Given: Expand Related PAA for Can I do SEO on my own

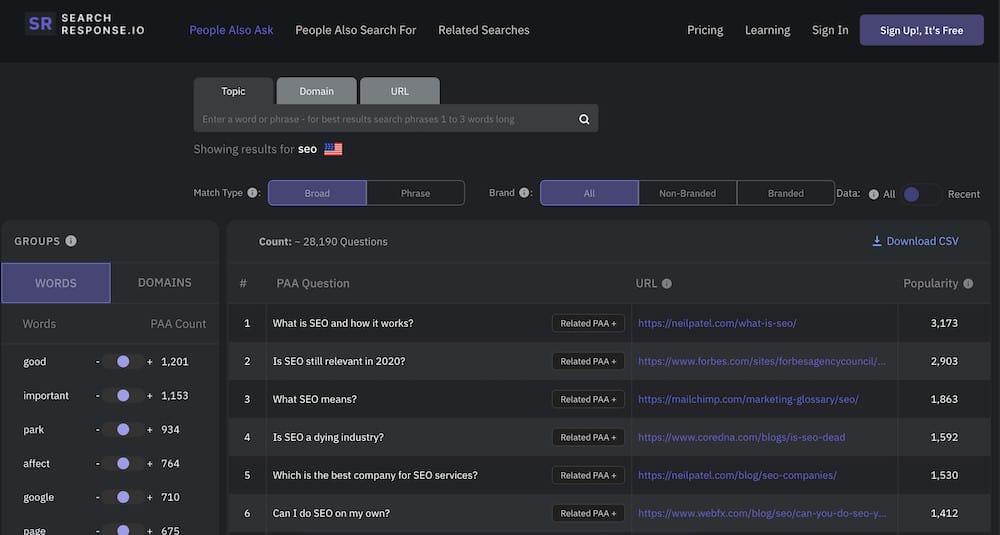Looking at the screenshot, I should [x=588, y=513].
